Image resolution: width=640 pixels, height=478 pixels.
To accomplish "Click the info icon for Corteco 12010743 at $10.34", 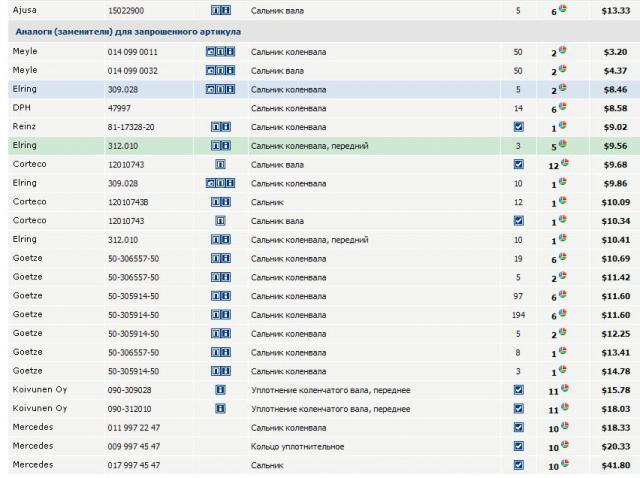I will [x=220, y=221].
